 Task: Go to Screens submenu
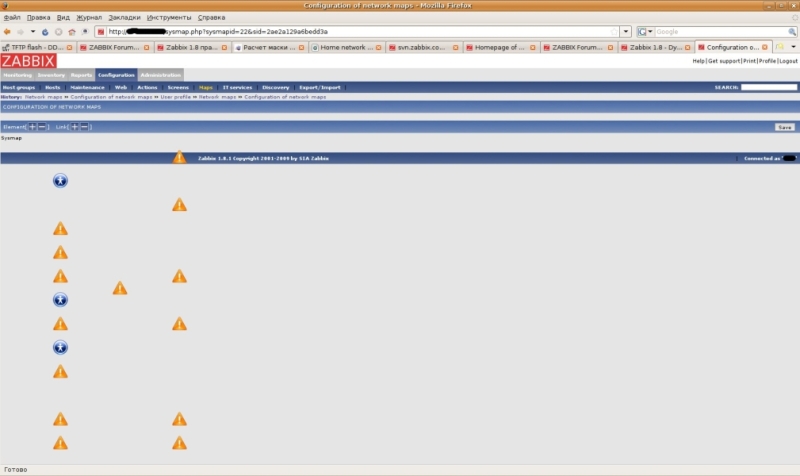178,87
